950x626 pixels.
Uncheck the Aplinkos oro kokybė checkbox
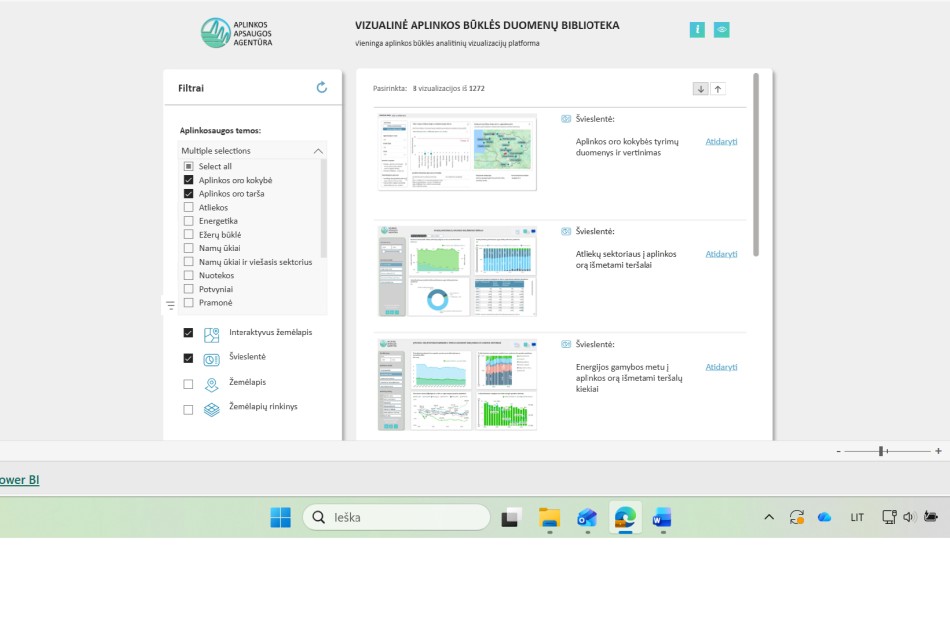[x=188, y=180]
